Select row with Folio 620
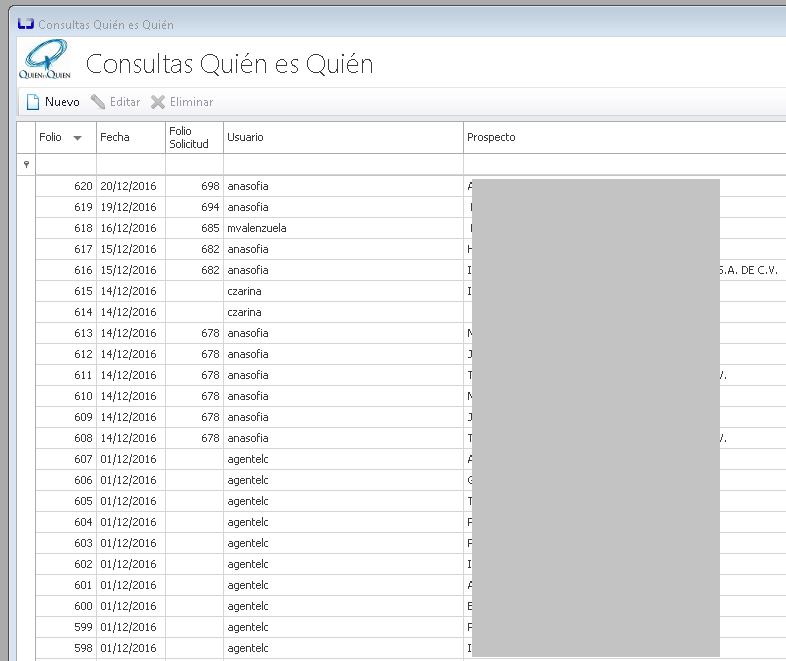Screen dimensions: 786x661 pos(411,186)
